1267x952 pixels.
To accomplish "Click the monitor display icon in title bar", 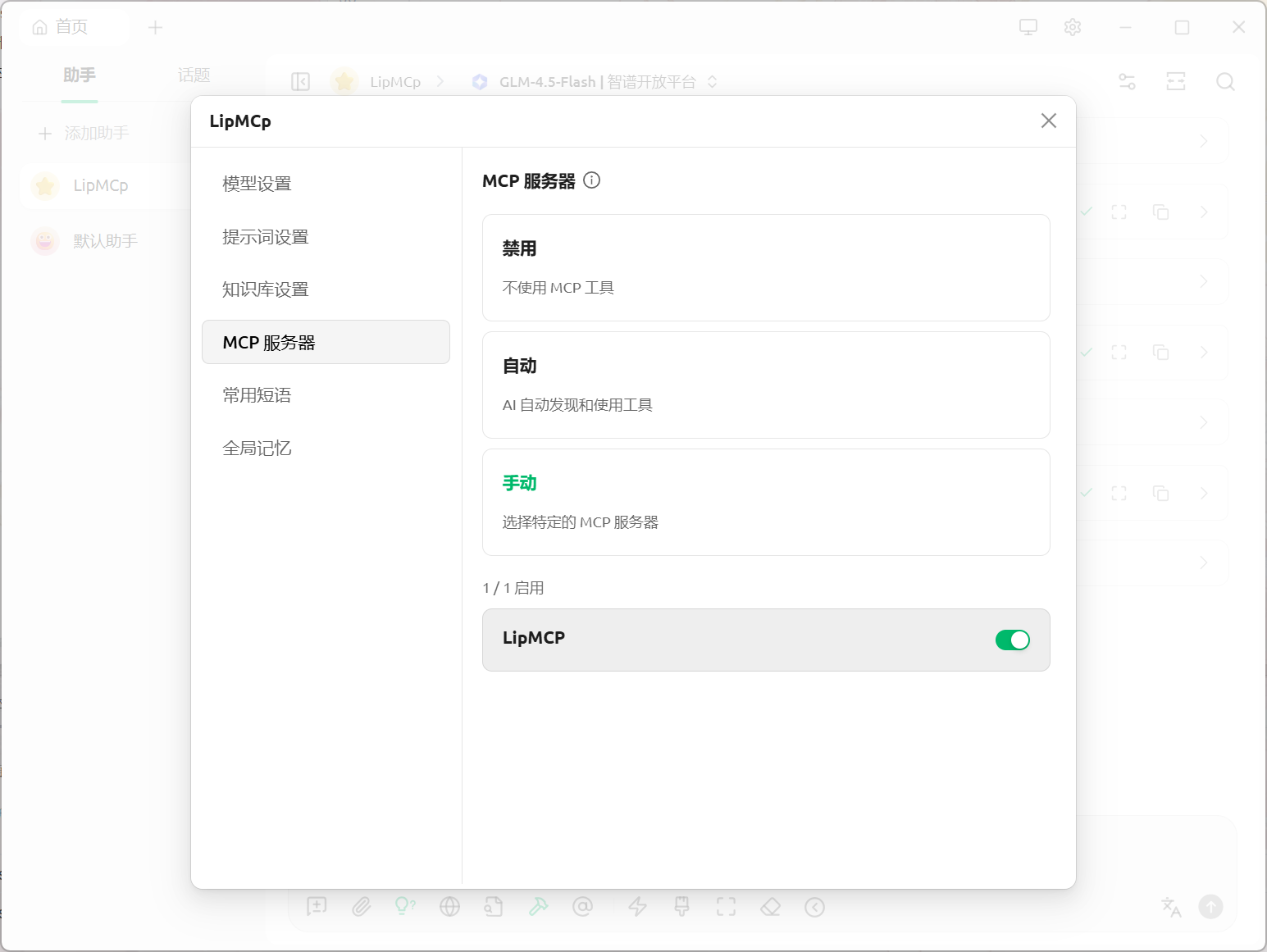I will [1028, 27].
